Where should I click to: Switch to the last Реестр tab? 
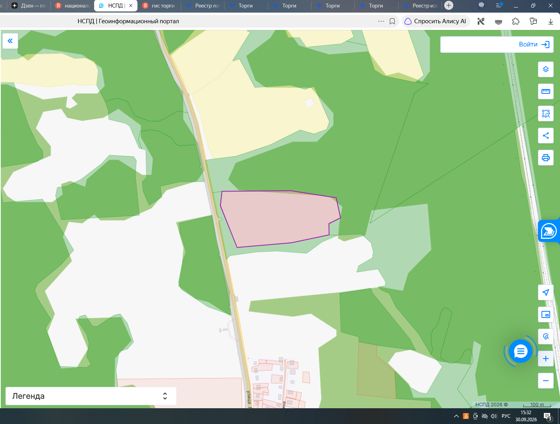pyautogui.click(x=420, y=6)
